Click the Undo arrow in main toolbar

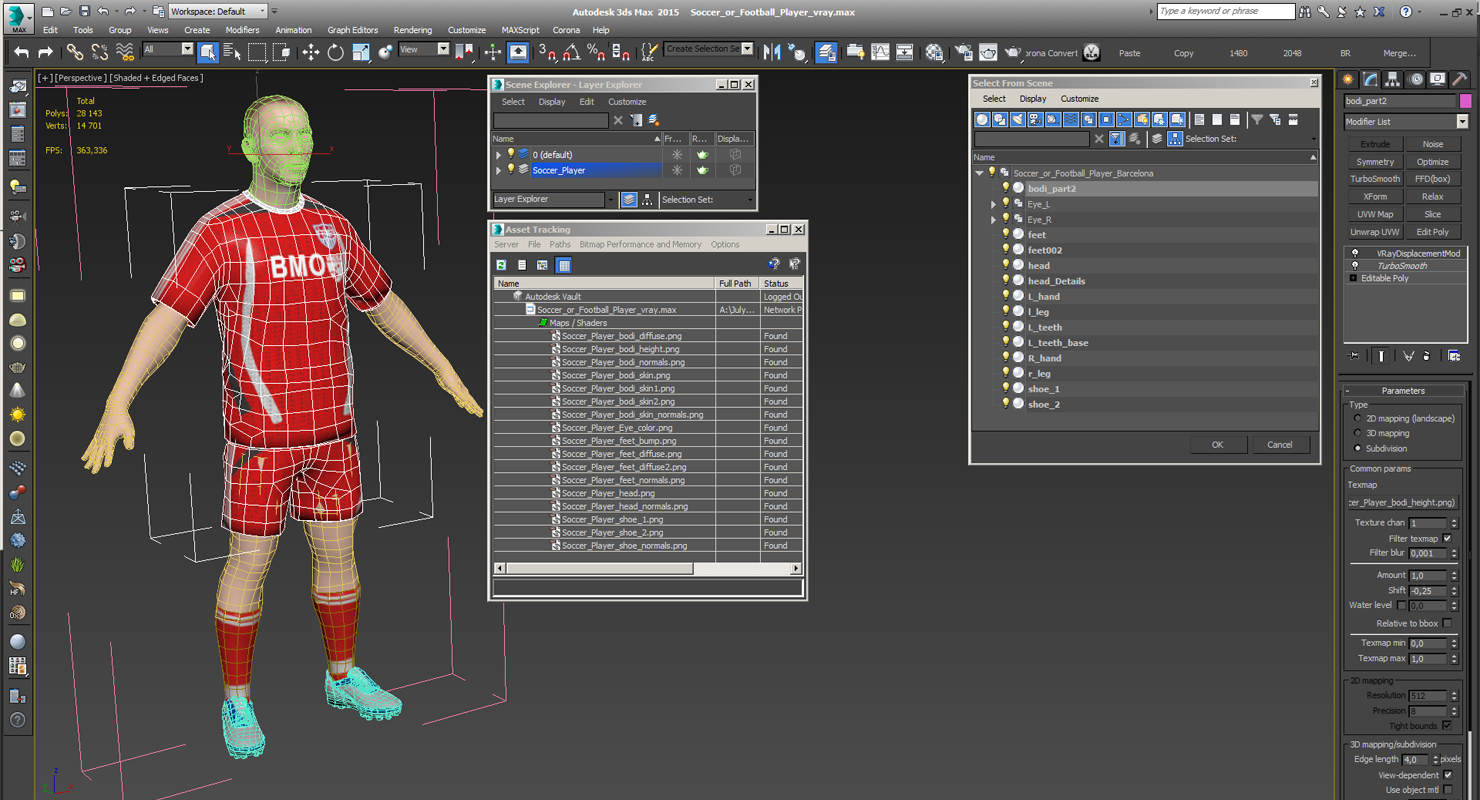pos(21,52)
